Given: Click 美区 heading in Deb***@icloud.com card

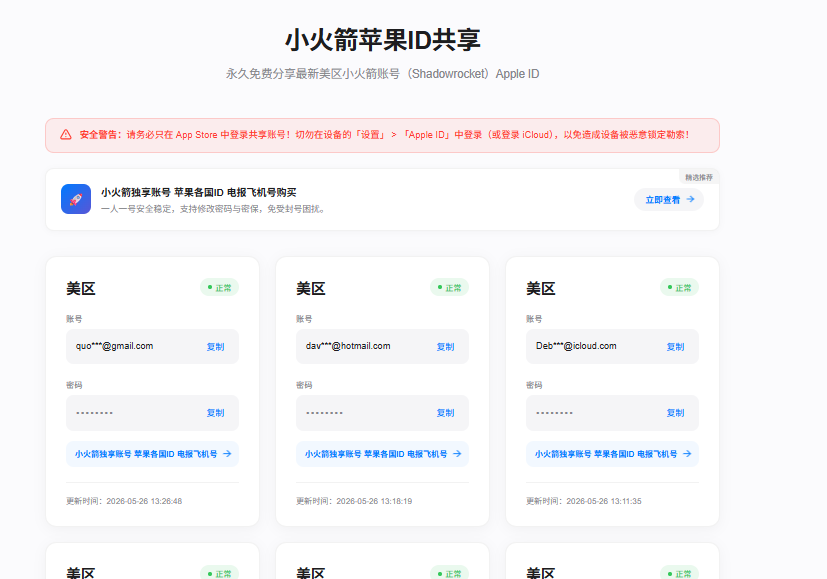Looking at the screenshot, I should pyautogui.click(x=541, y=288).
